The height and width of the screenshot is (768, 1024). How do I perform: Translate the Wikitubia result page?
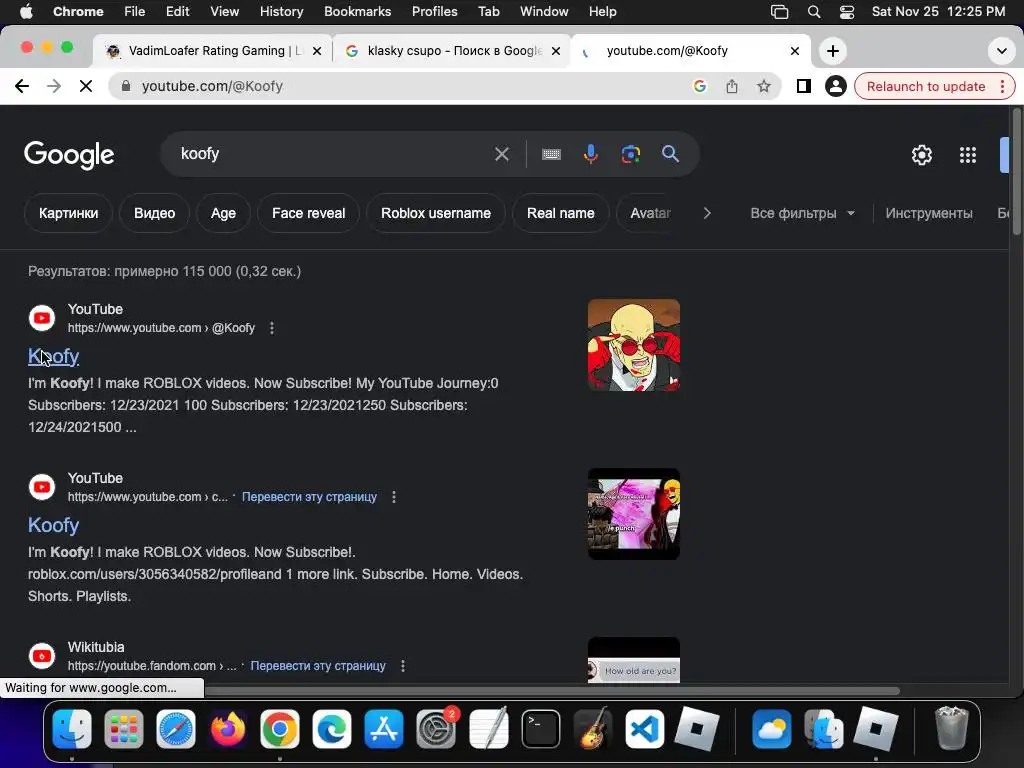[318, 666]
